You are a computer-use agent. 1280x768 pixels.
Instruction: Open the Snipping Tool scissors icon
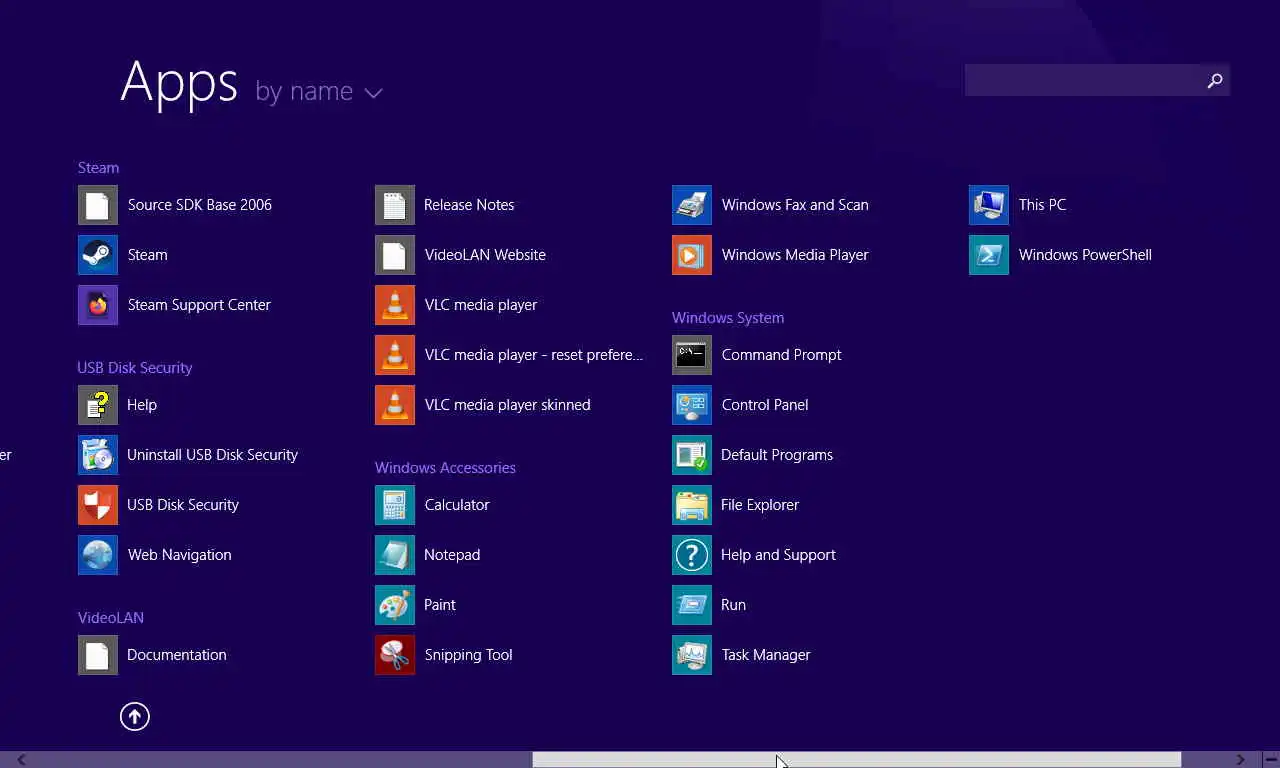click(x=395, y=655)
